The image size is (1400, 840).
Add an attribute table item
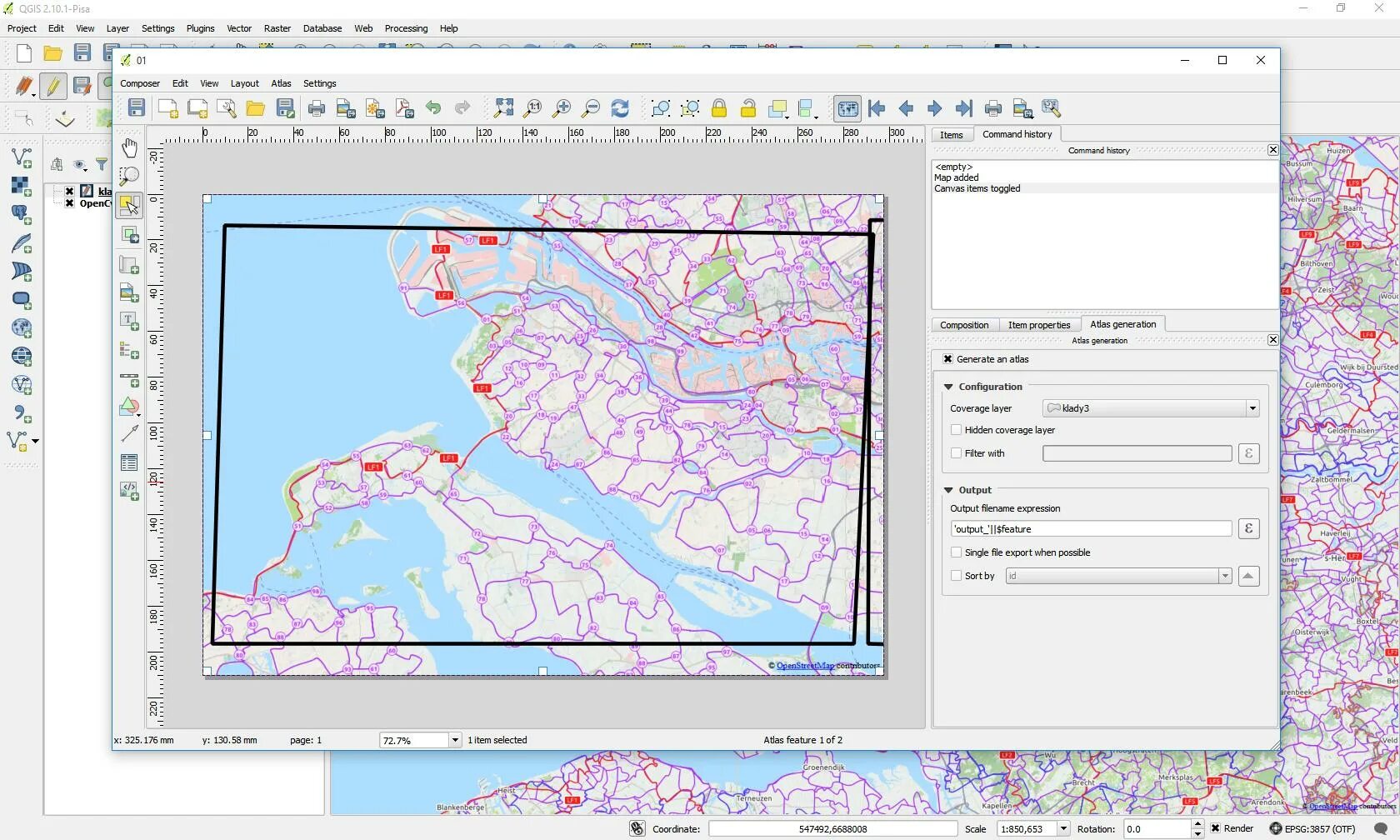129,462
